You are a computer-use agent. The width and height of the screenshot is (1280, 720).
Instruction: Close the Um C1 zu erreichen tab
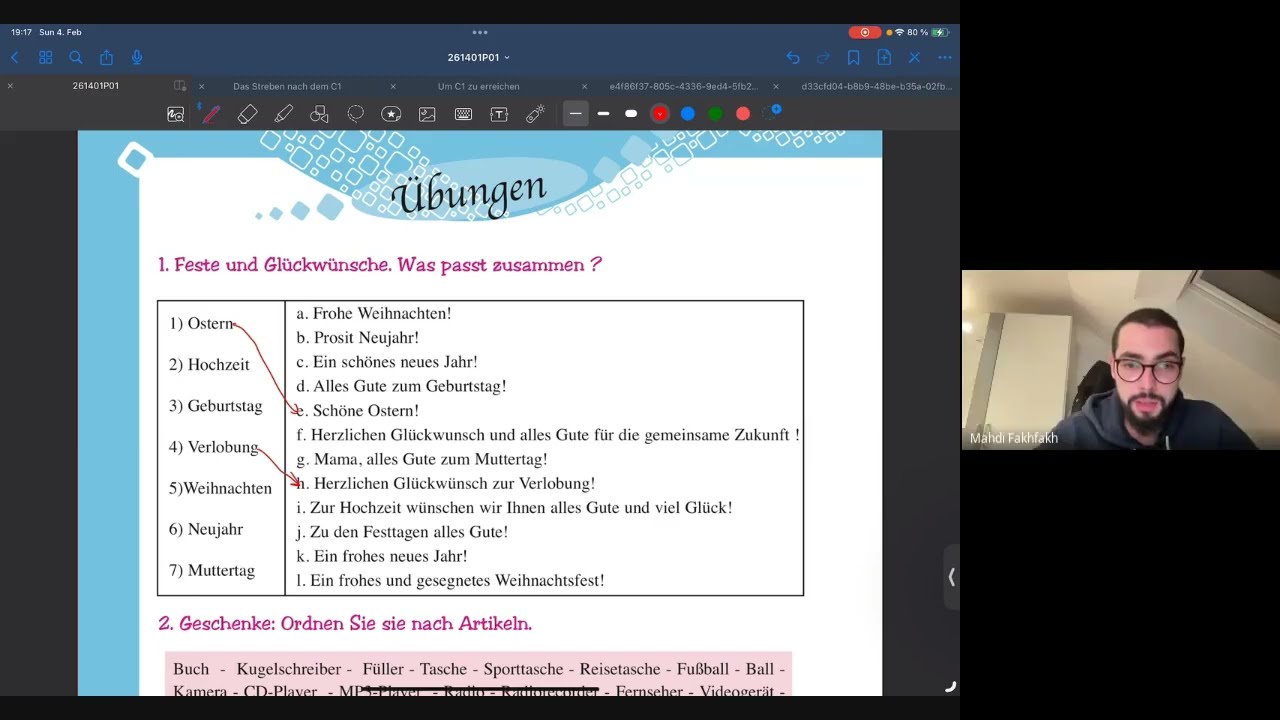[392, 86]
